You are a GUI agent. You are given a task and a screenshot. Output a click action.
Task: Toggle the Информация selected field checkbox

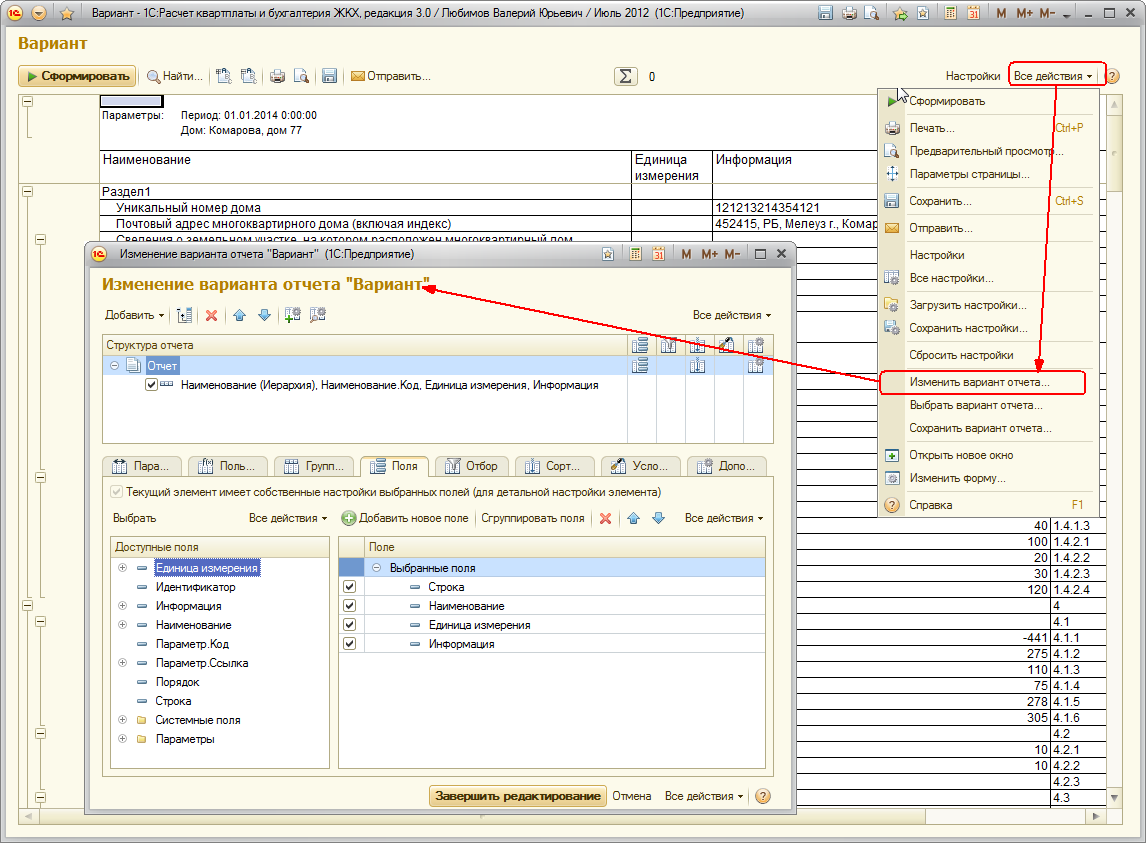(x=349, y=644)
